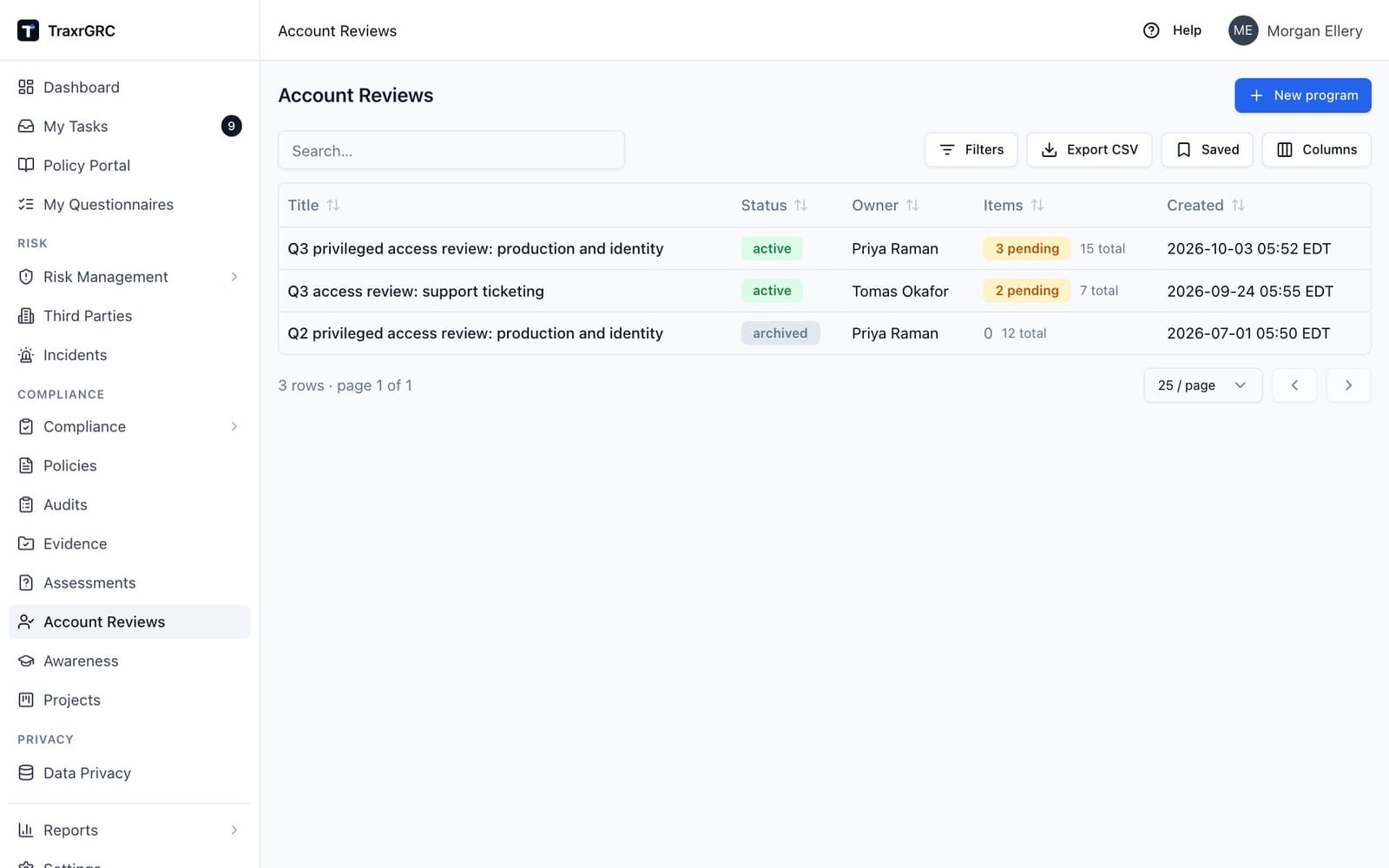Open My Questionnaires page
Screen dimensions: 1389x868
pos(129,204)
